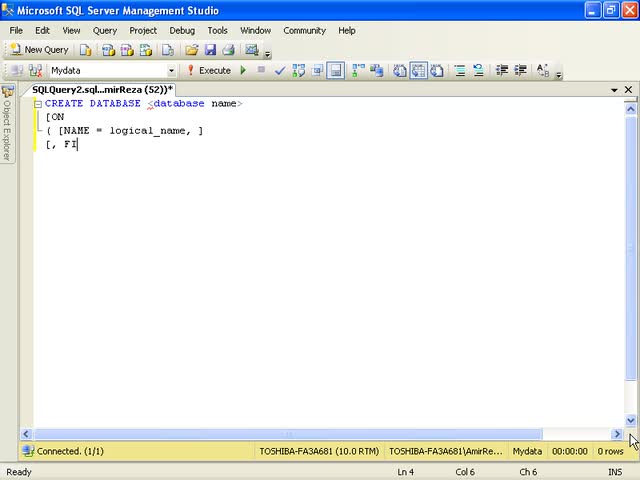This screenshot has width=640, height=480.
Task: Decrease the line indent
Action: (x=501, y=71)
